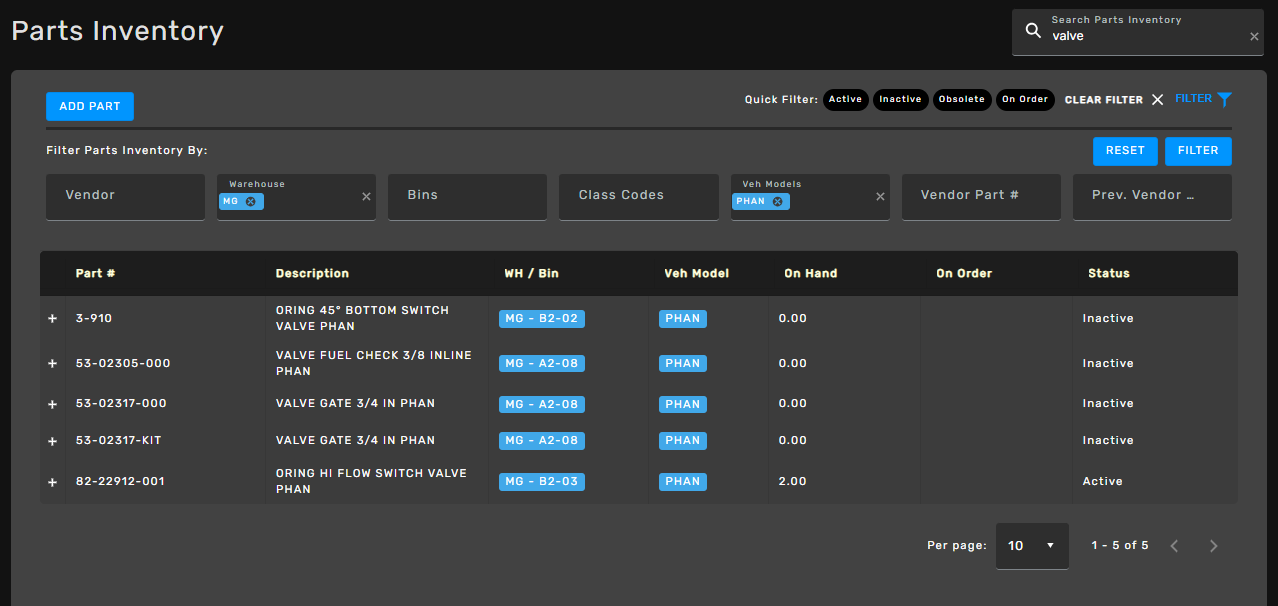
Task: Toggle the Active quick filter
Action: pos(845,100)
